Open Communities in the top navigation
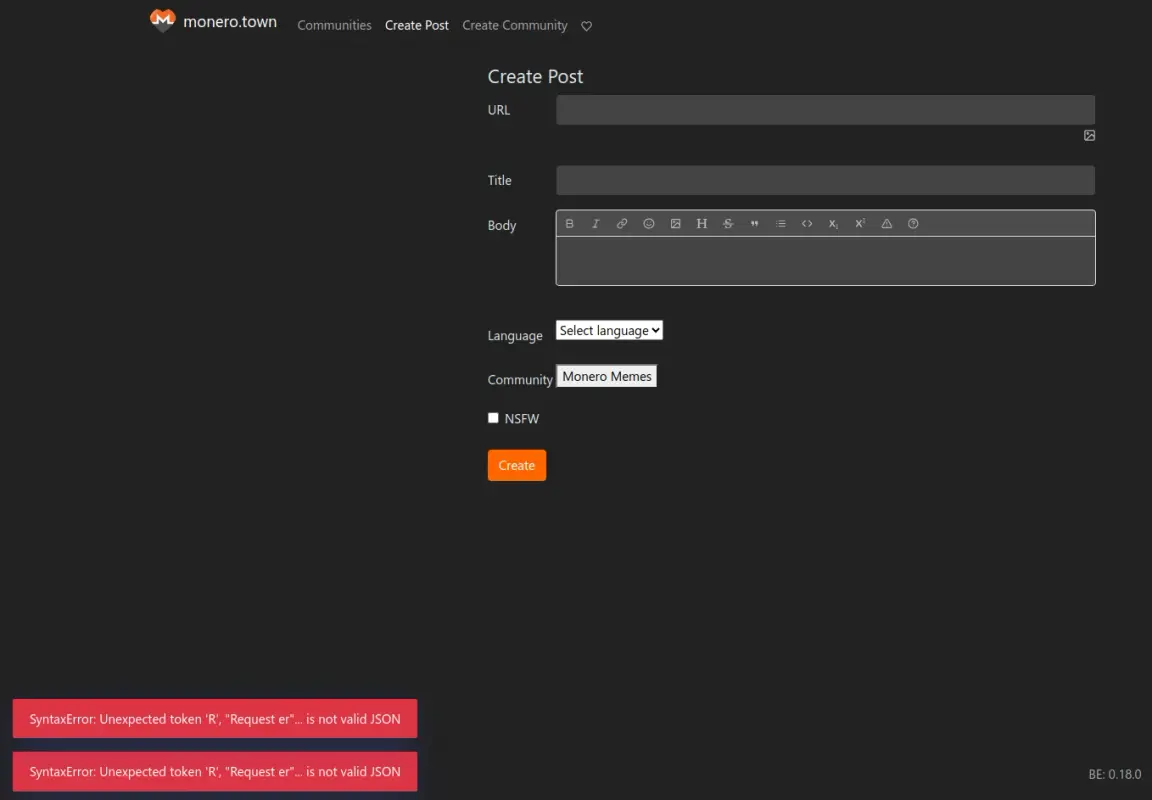 (334, 25)
